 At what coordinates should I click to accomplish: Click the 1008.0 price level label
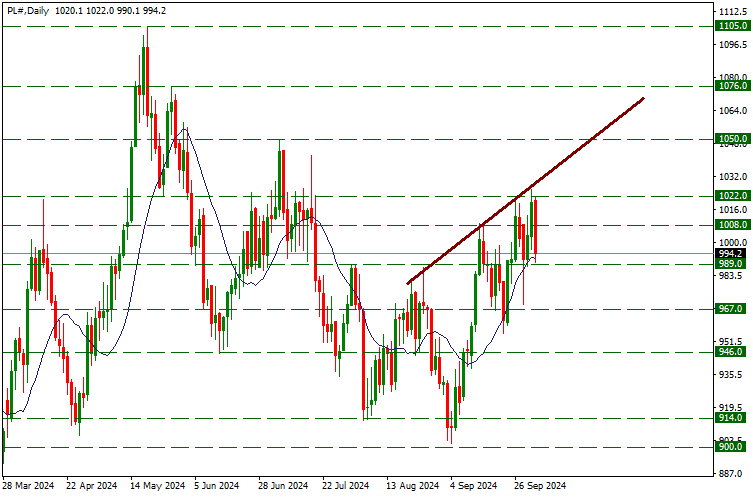point(732,225)
